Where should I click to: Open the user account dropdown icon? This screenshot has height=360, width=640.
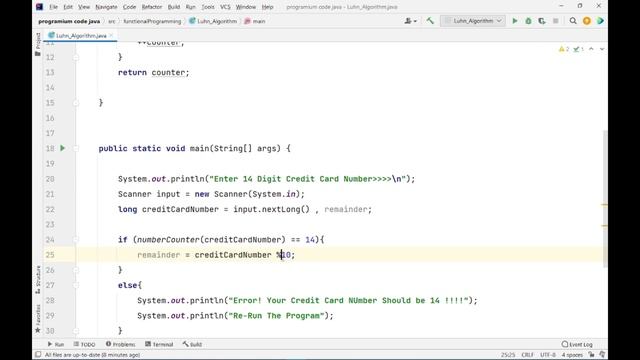[410, 21]
